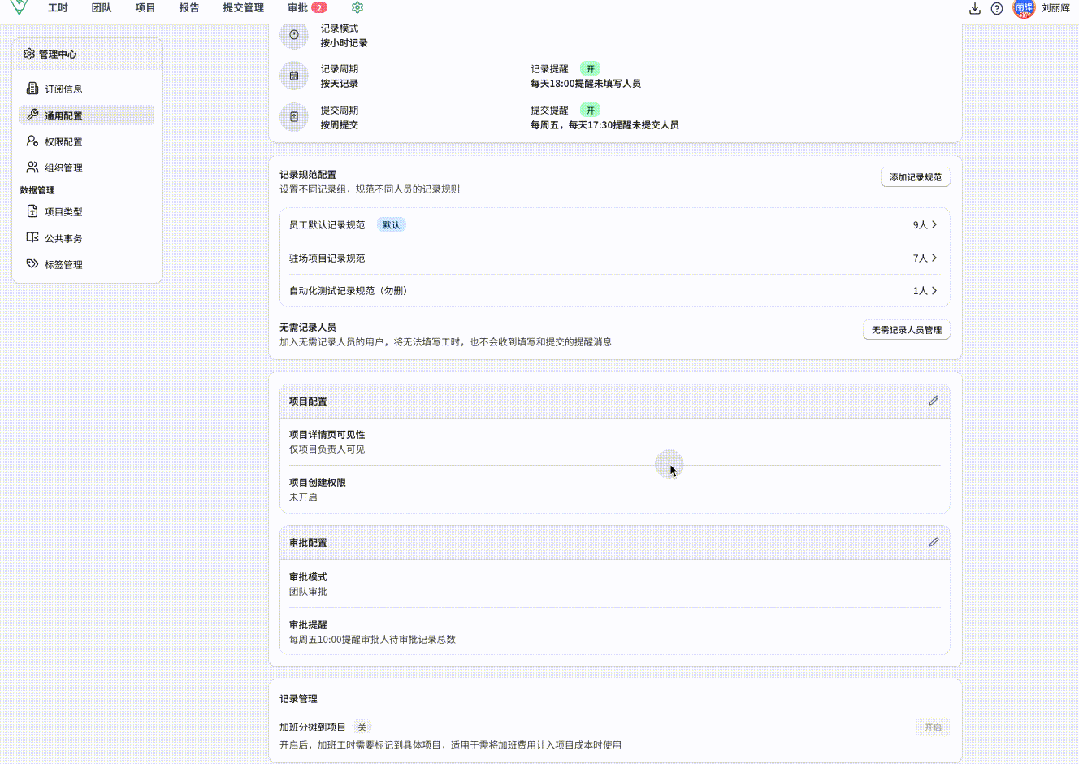Click the green app logo icon
1079x764 pixels.
19,6
